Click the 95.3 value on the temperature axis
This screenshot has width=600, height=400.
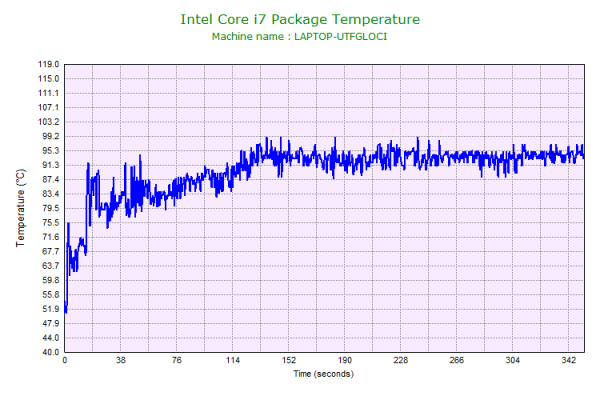pos(51,151)
